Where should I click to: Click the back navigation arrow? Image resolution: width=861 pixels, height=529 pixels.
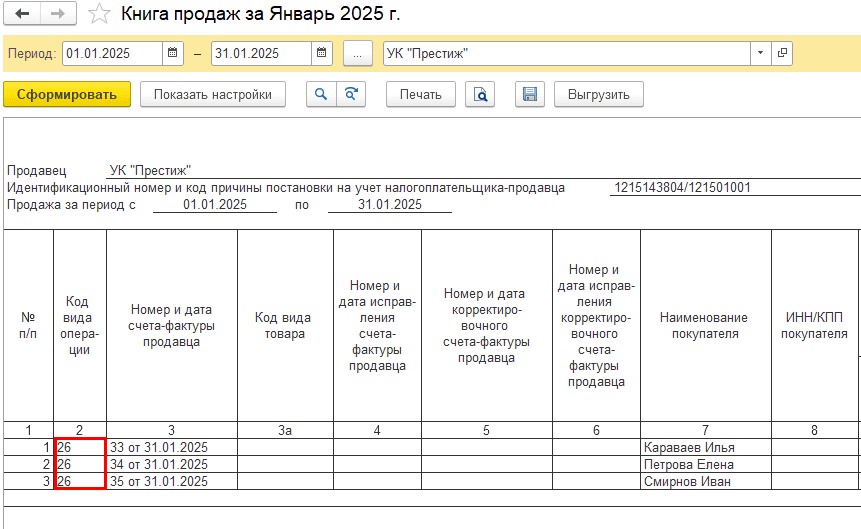point(24,14)
